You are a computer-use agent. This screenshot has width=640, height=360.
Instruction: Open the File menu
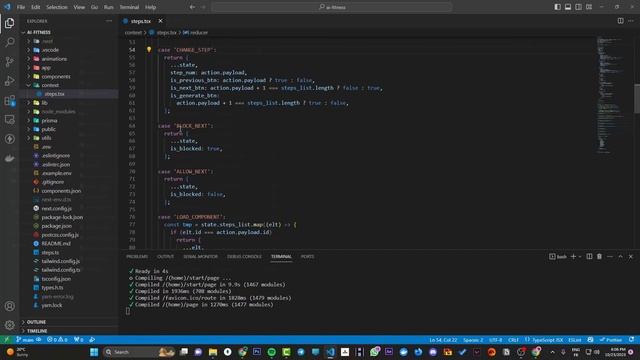[21, 7]
